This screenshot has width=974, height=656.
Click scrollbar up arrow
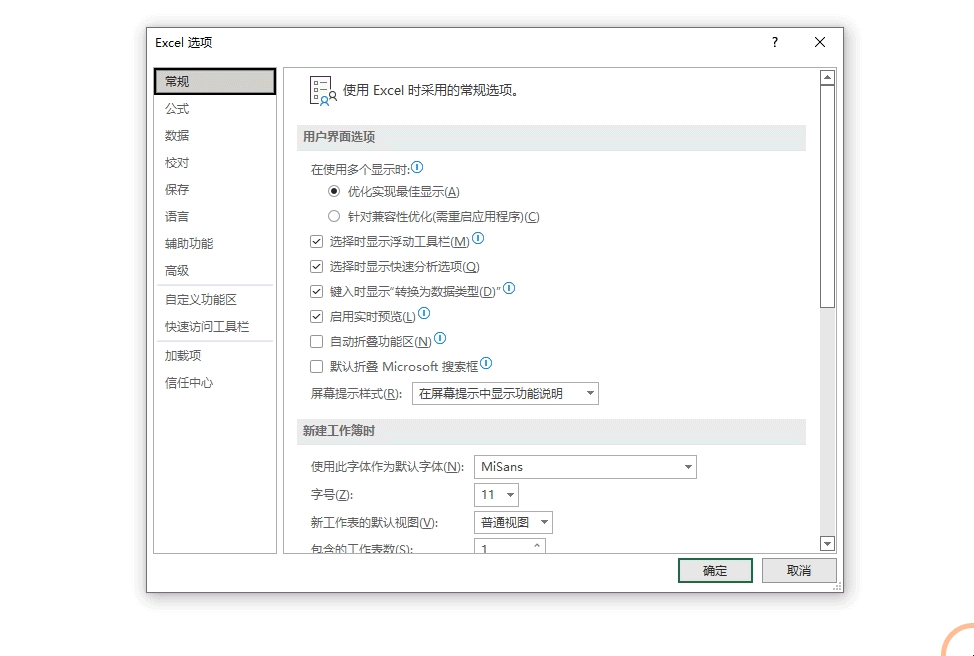[827, 78]
